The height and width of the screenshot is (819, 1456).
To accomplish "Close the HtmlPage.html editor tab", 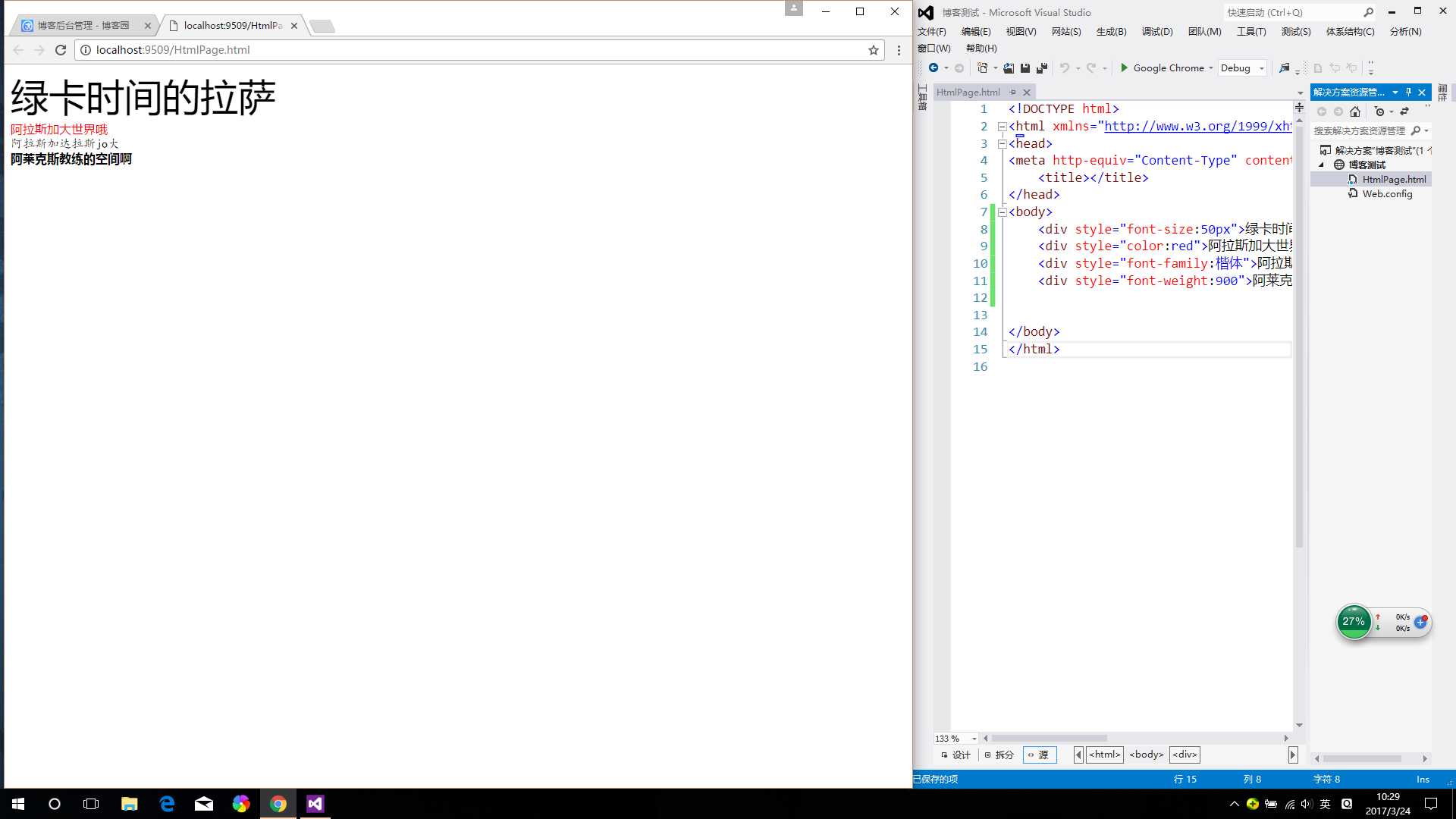I will click(x=1027, y=93).
